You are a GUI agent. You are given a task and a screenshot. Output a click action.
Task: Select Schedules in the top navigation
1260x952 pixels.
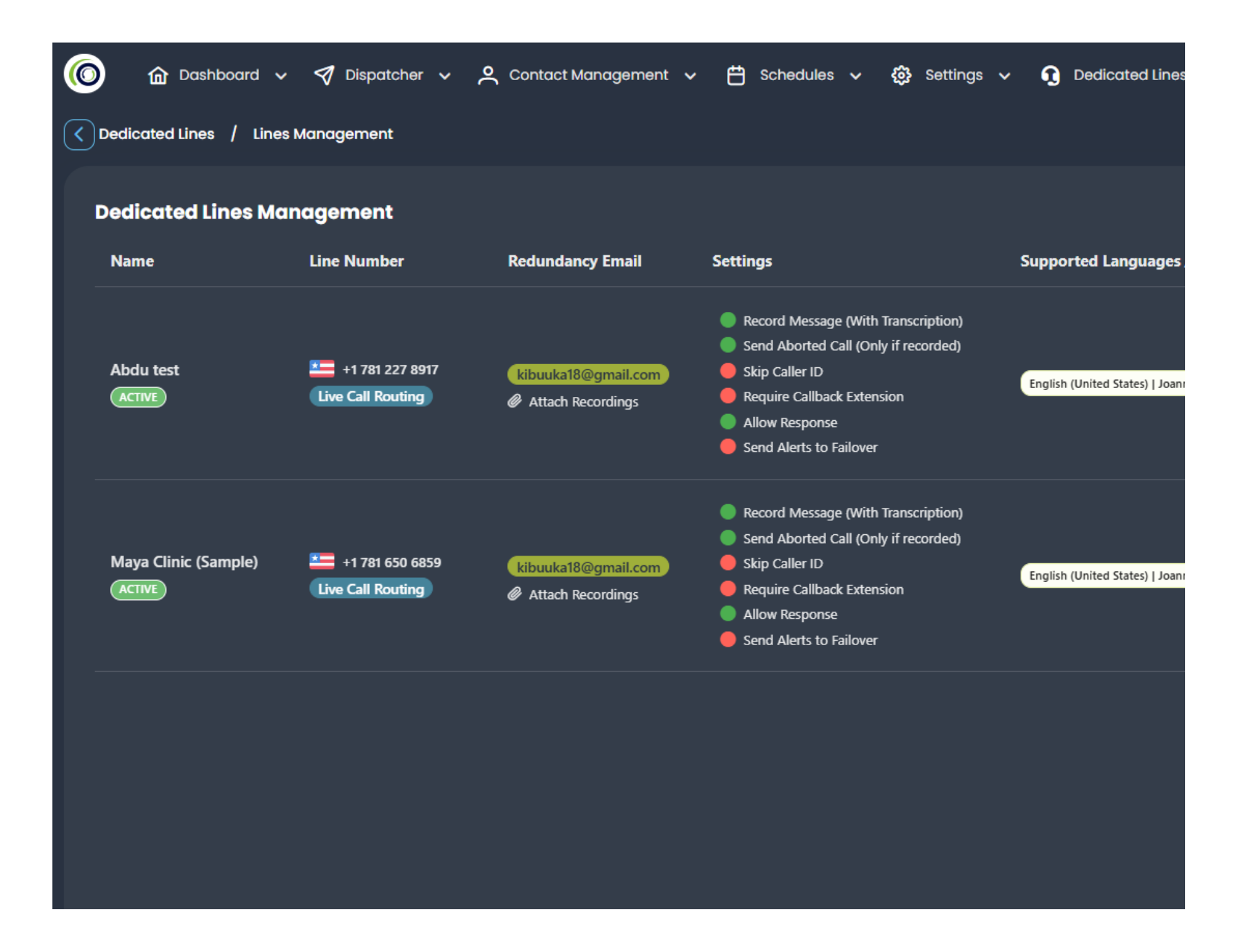796,74
